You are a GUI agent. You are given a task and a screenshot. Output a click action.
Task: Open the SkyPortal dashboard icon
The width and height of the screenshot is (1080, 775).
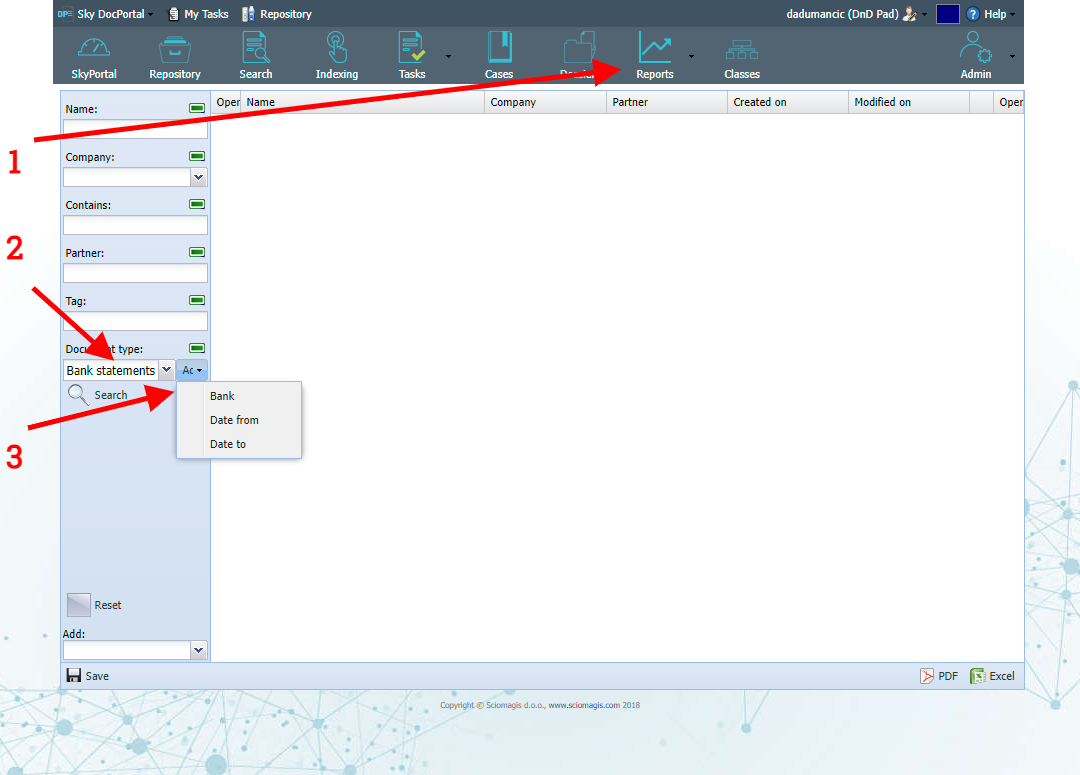[94, 56]
